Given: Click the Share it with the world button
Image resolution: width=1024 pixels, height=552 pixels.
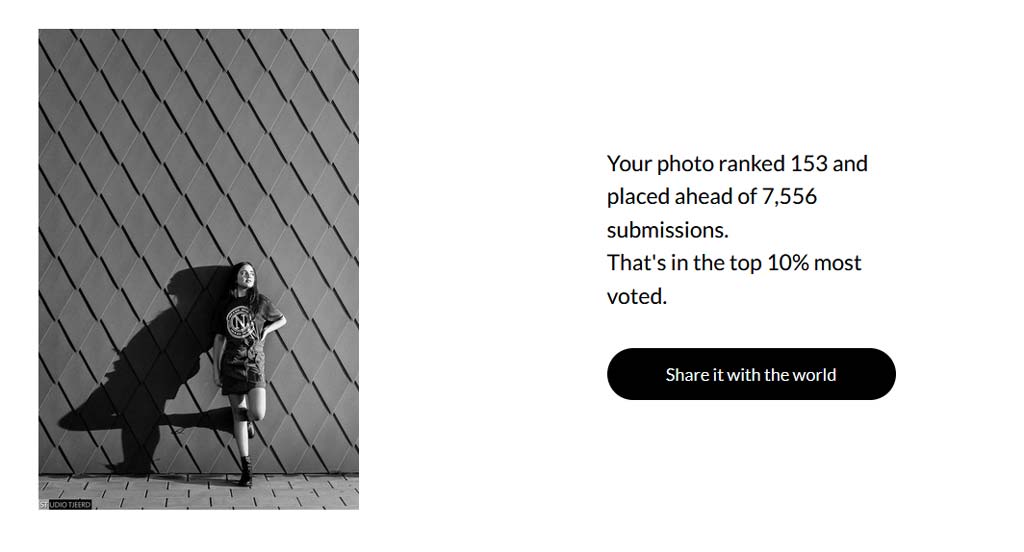Looking at the screenshot, I should pyautogui.click(x=751, y=374).
